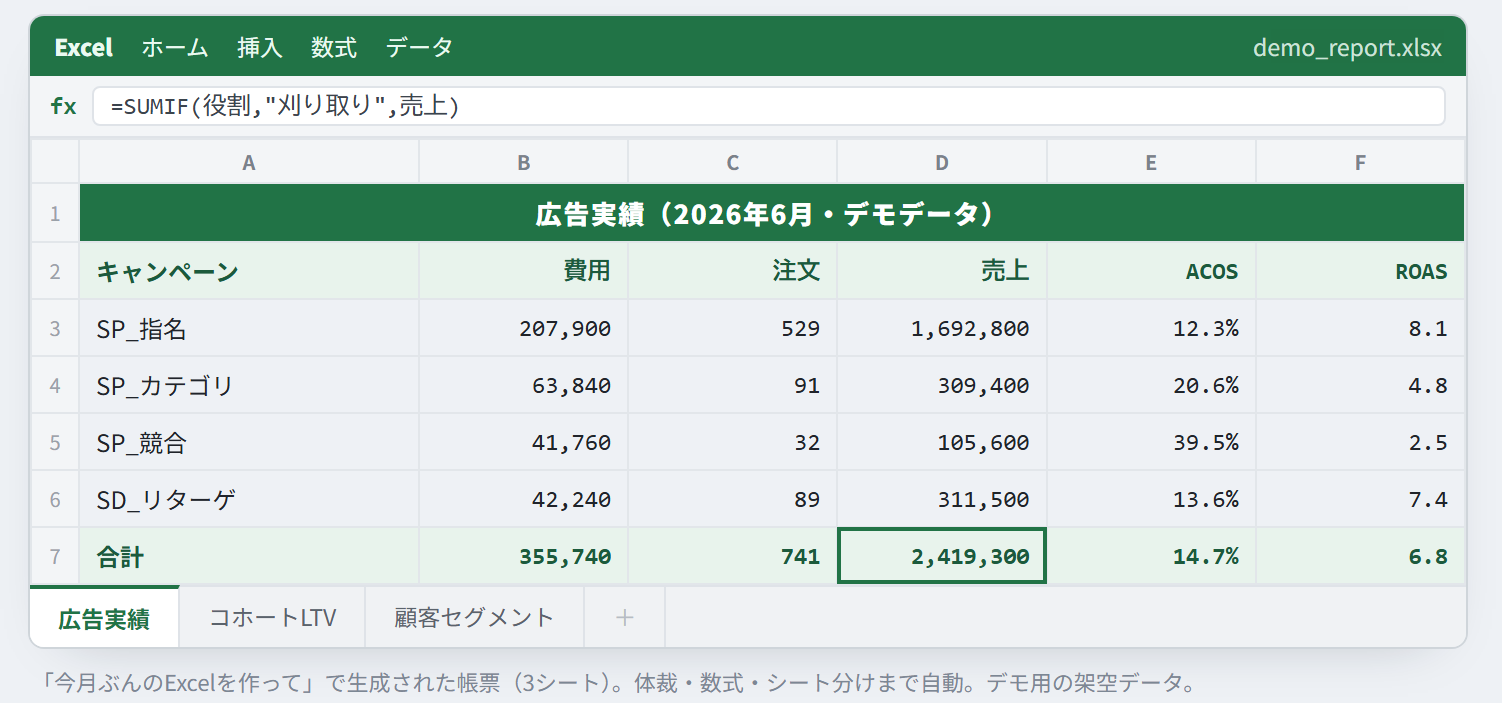
Task: Click the 注文 header cell
Action: [x=733, y=271]
